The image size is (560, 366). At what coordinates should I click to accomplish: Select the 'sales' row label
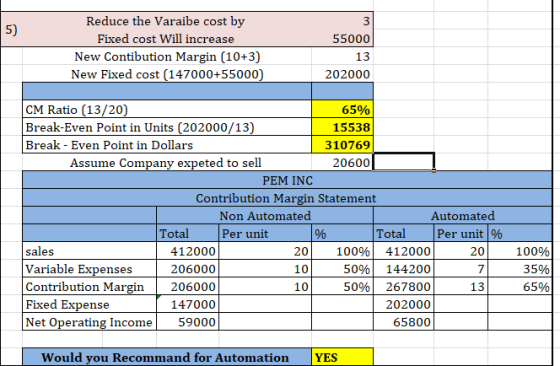pos(89,251)
